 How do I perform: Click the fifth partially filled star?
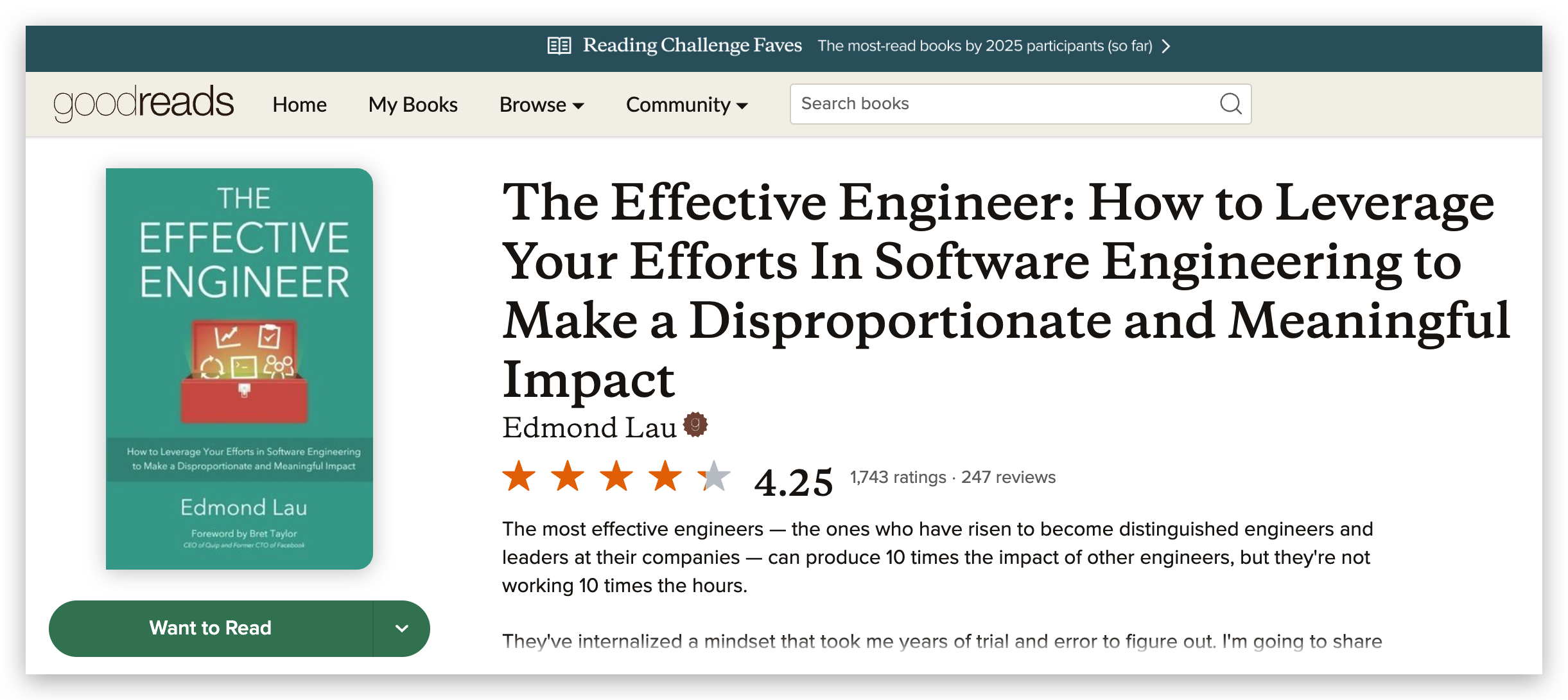(714, 477)
